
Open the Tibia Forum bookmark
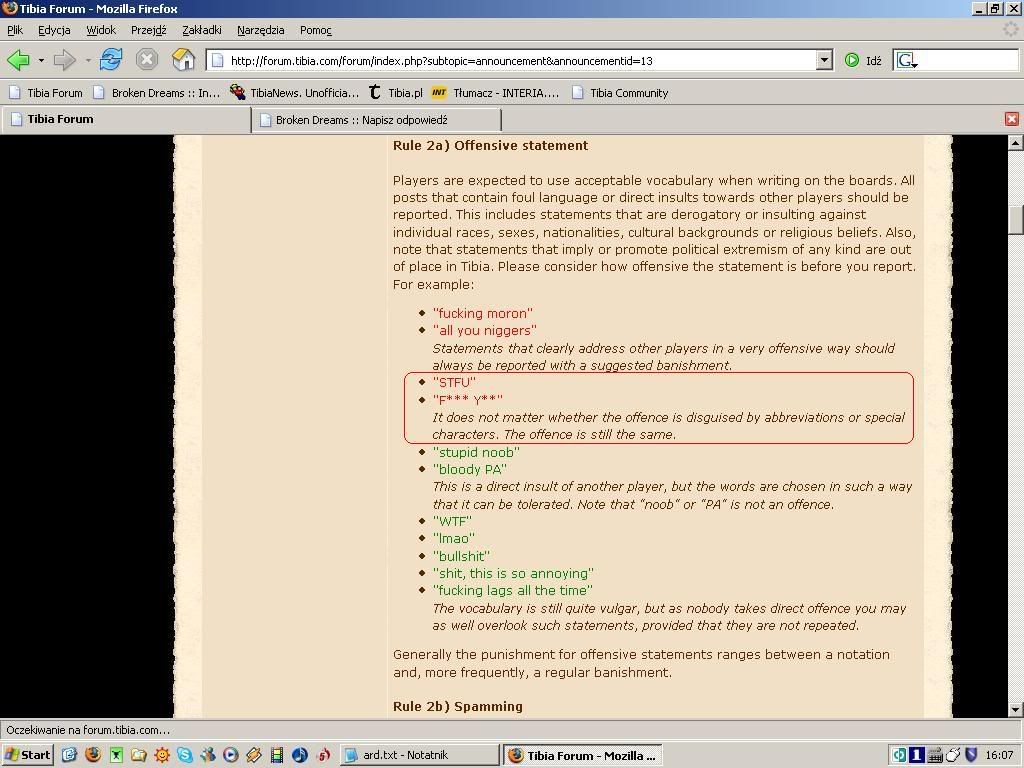click(x=46, y=93)
